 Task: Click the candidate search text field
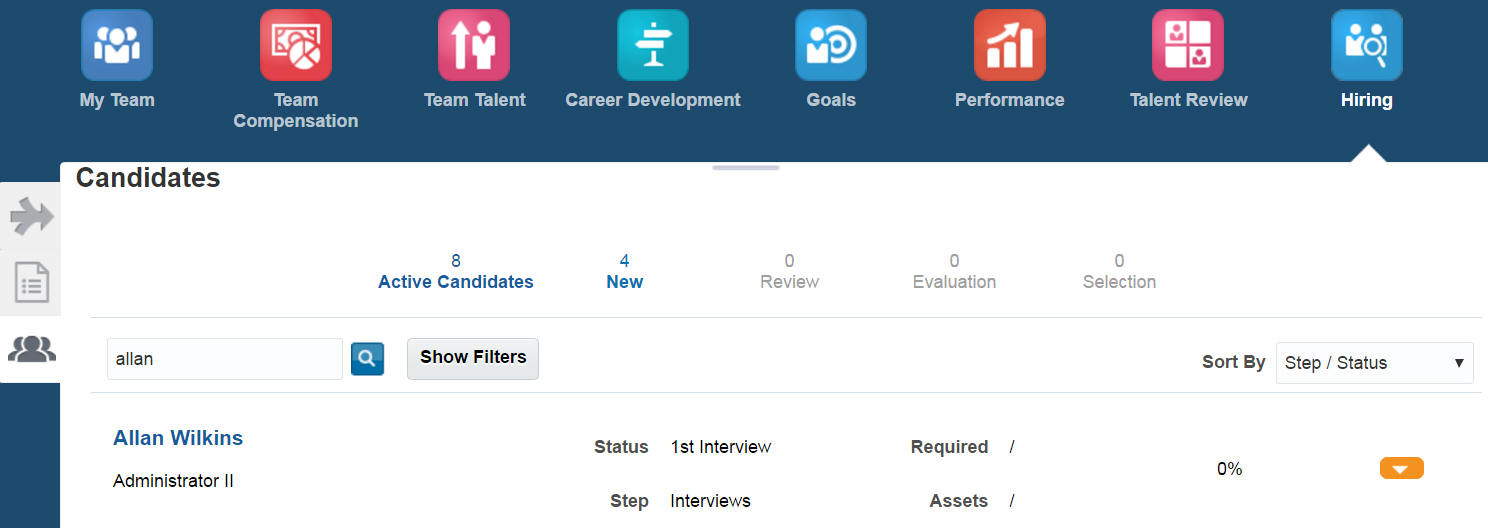tap(224, 359)
